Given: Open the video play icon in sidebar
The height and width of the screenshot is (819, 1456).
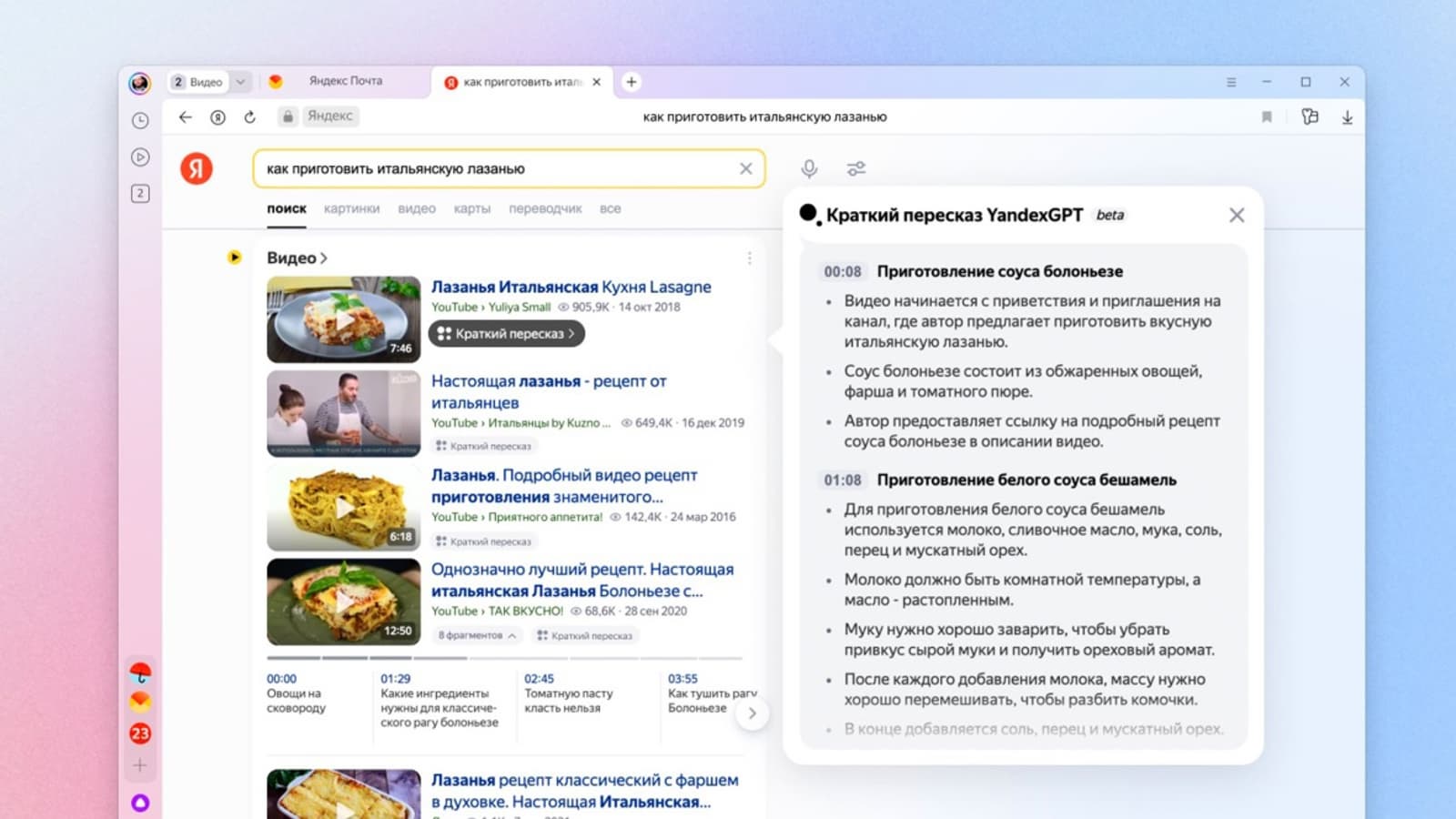Looking at the screenshot, I should (140, 157).
